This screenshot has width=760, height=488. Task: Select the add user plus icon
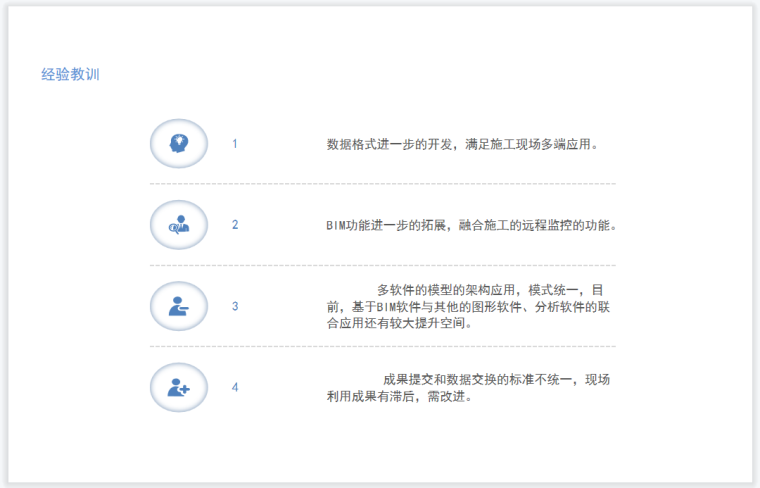178,387
